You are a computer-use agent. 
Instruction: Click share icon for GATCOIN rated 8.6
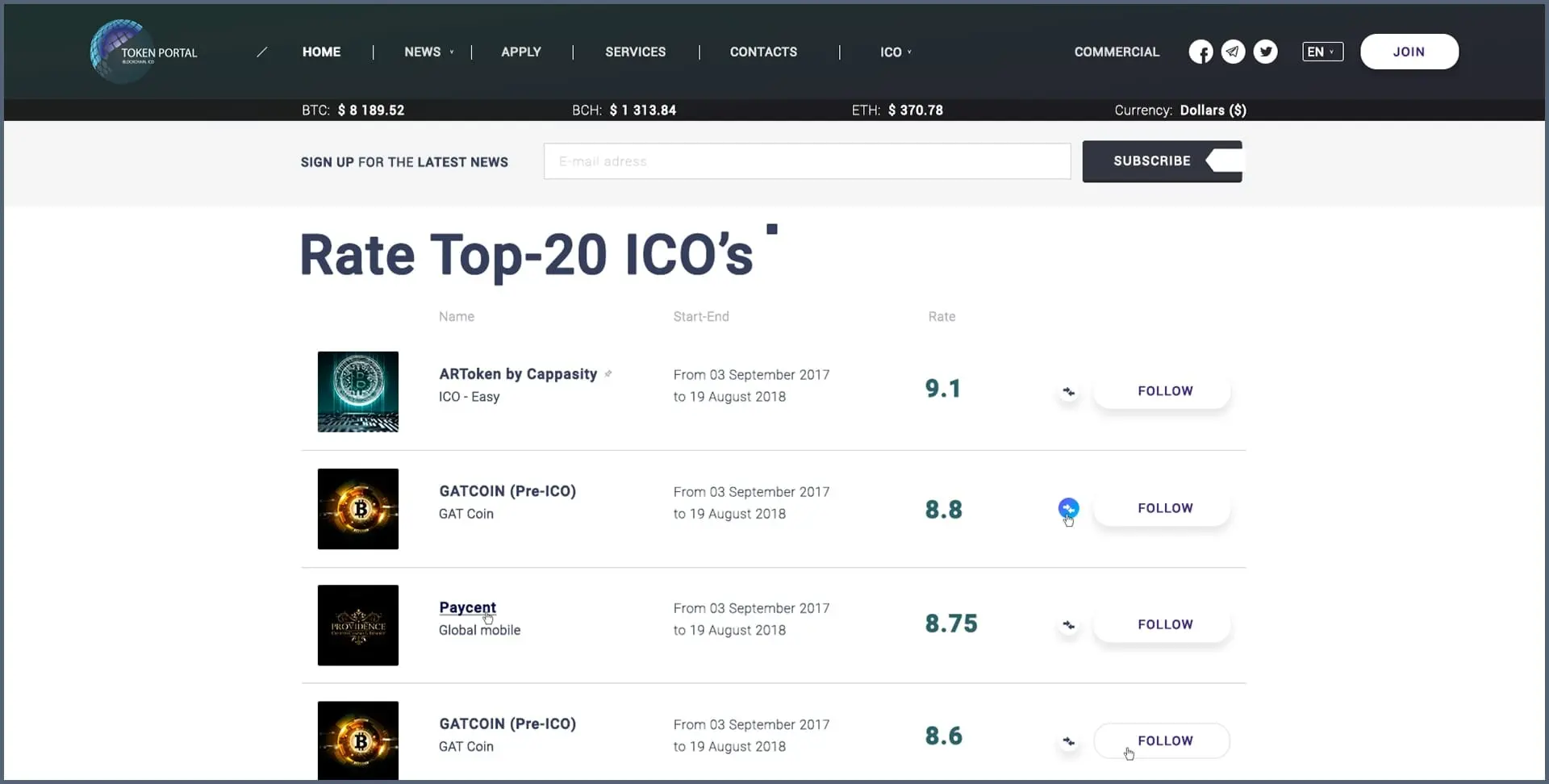1068,741
